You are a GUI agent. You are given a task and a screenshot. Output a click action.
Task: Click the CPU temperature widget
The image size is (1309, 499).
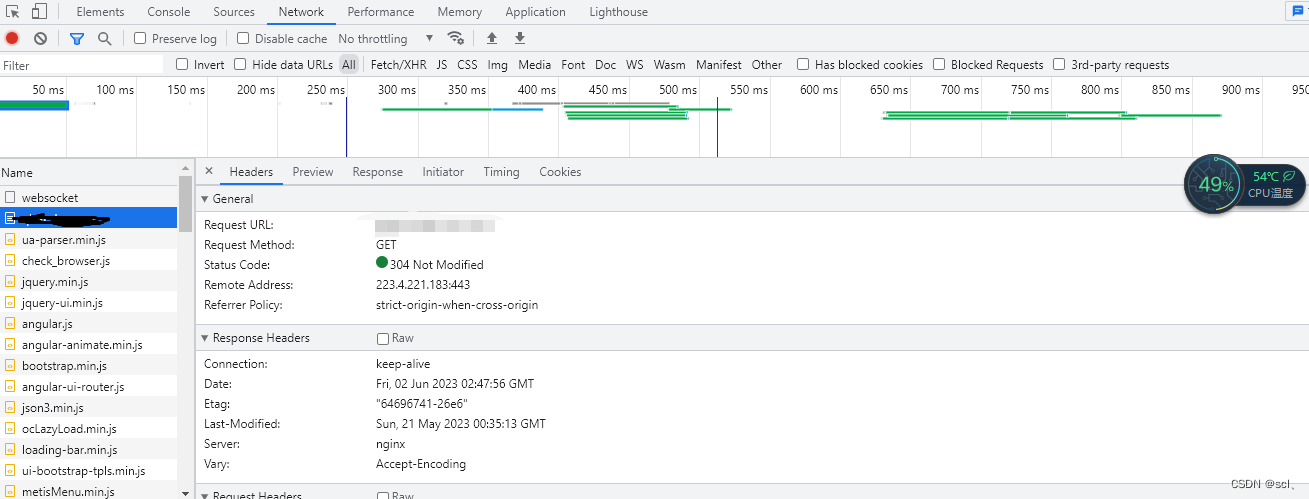coord(1245,184)
